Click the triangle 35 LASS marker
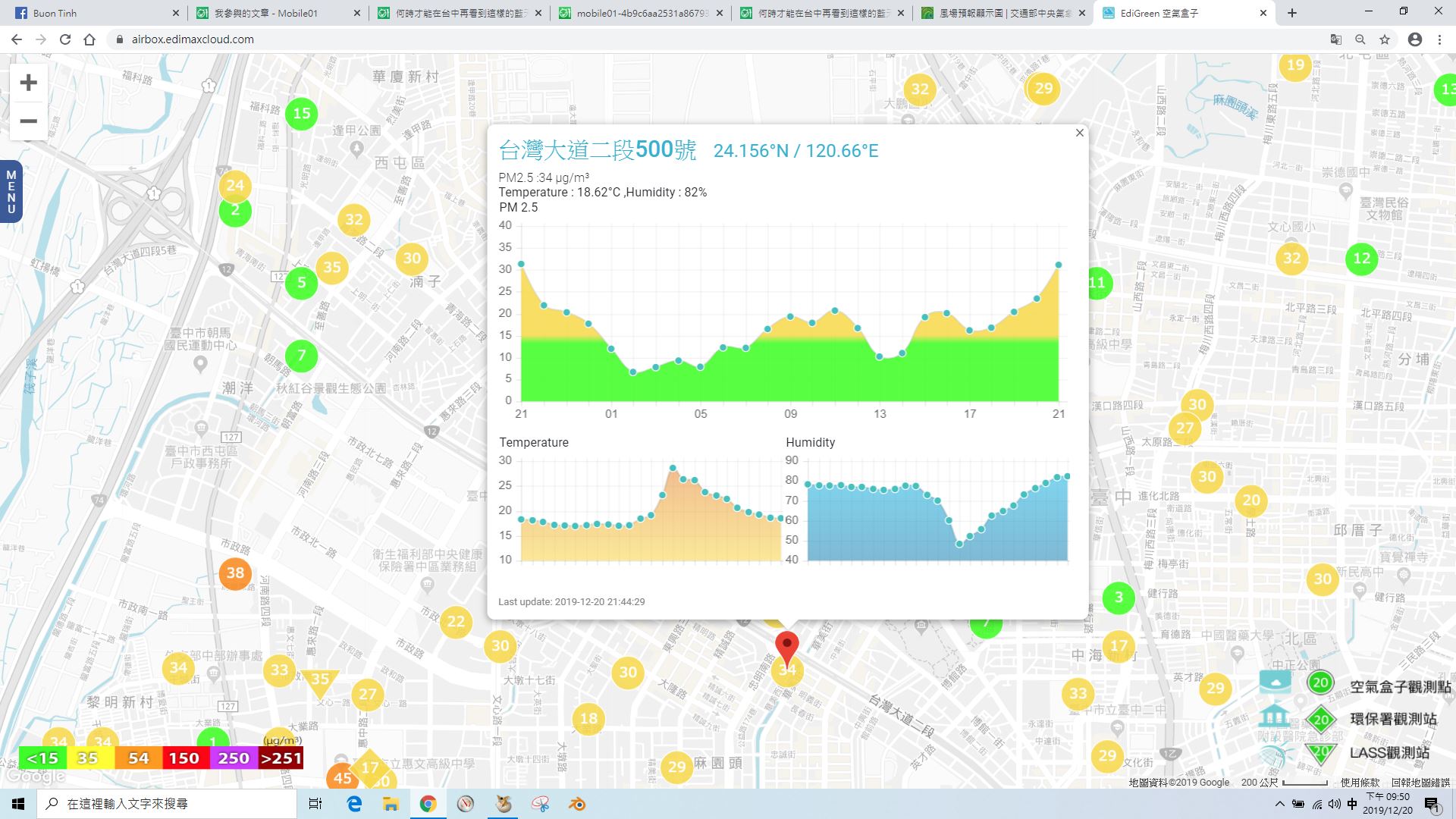 point(320,682)
